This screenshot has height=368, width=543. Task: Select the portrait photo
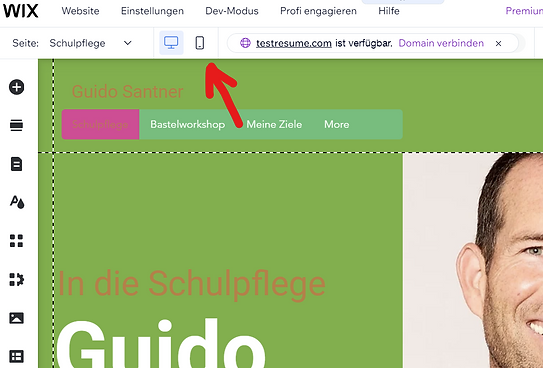tap(473, 260)
